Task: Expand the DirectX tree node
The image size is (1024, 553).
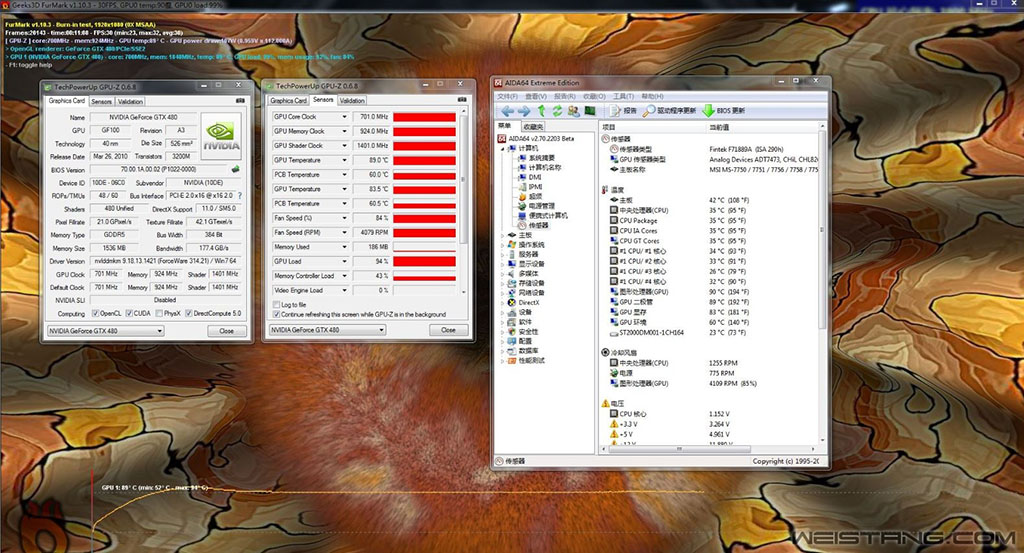Action: click(503, 302)
